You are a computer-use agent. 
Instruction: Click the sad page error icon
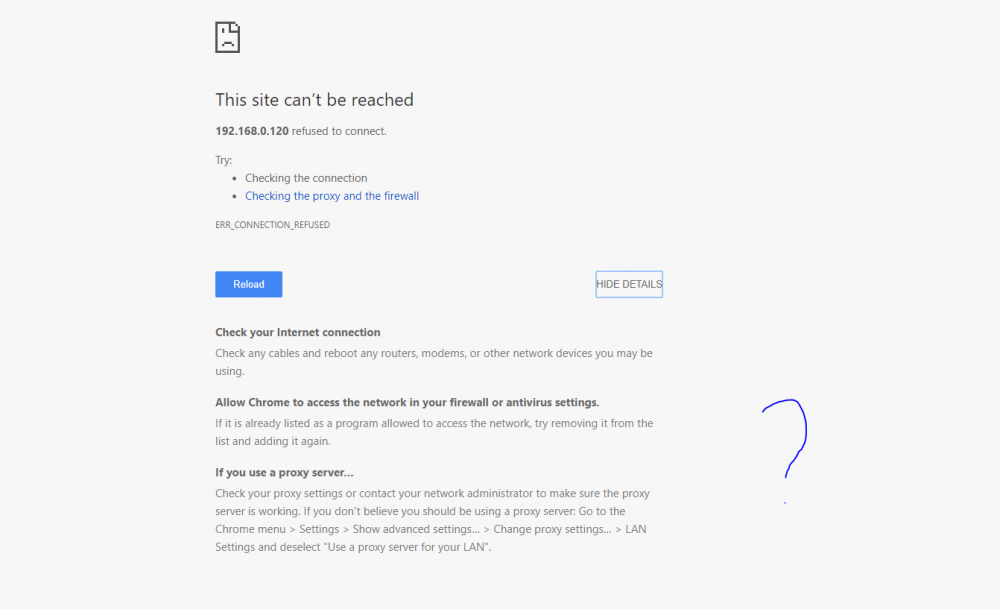(x=228, y=37)
